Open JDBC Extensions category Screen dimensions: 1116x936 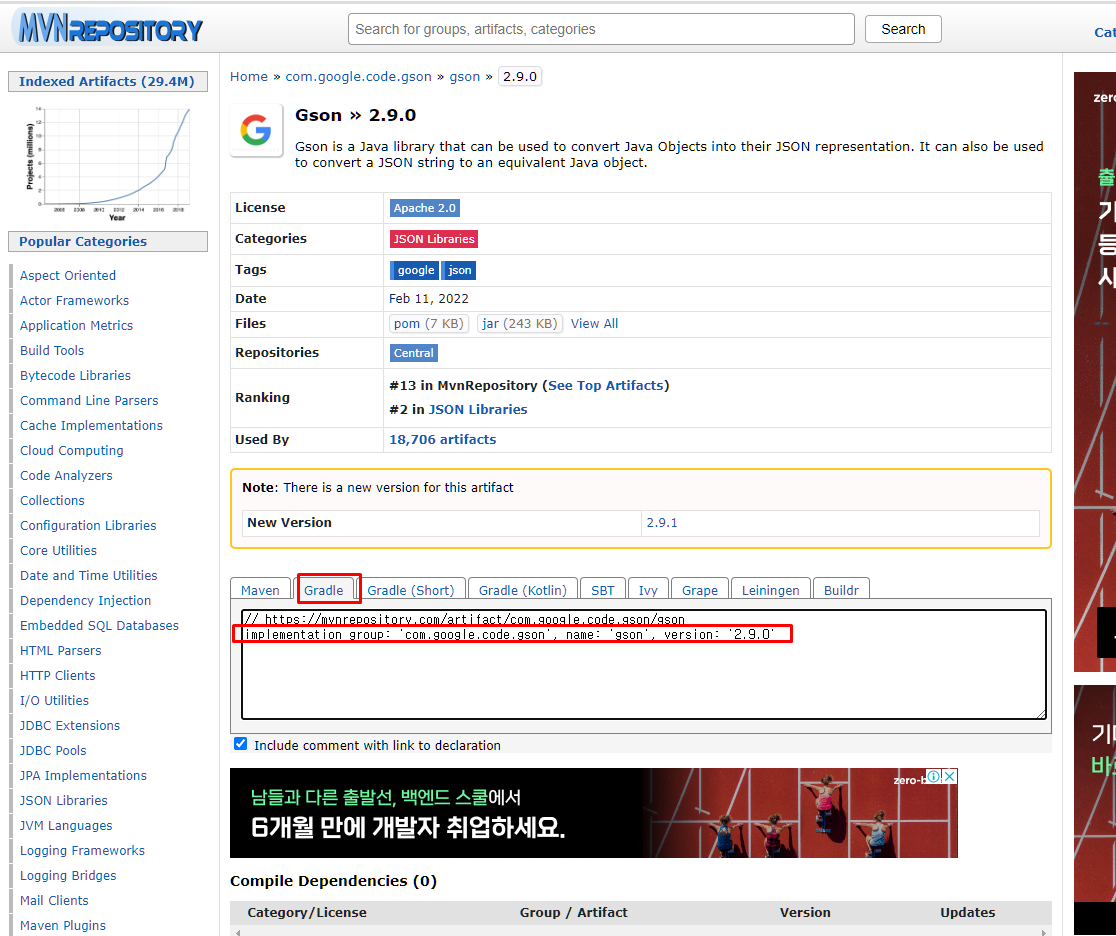tap(70, 725)
